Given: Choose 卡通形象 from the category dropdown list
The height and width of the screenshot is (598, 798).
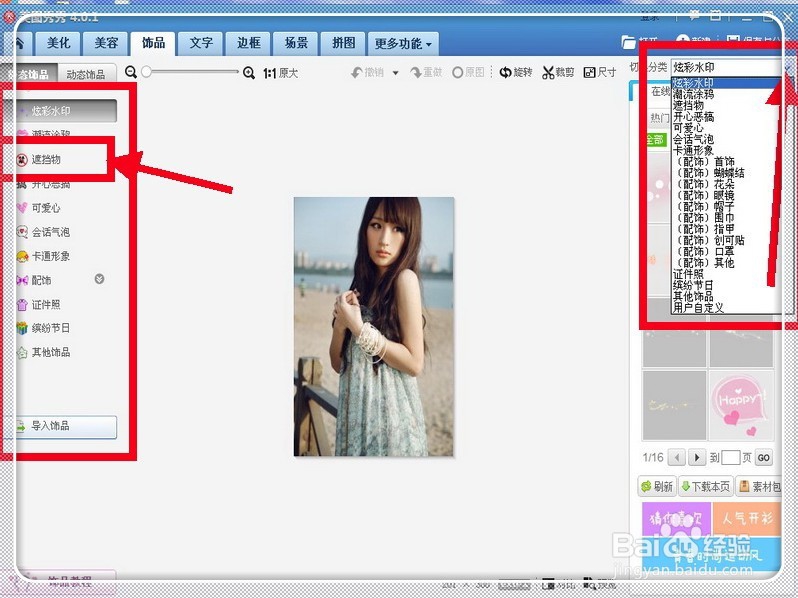Looking at the screenshot, I should click(x=693, y=150).
